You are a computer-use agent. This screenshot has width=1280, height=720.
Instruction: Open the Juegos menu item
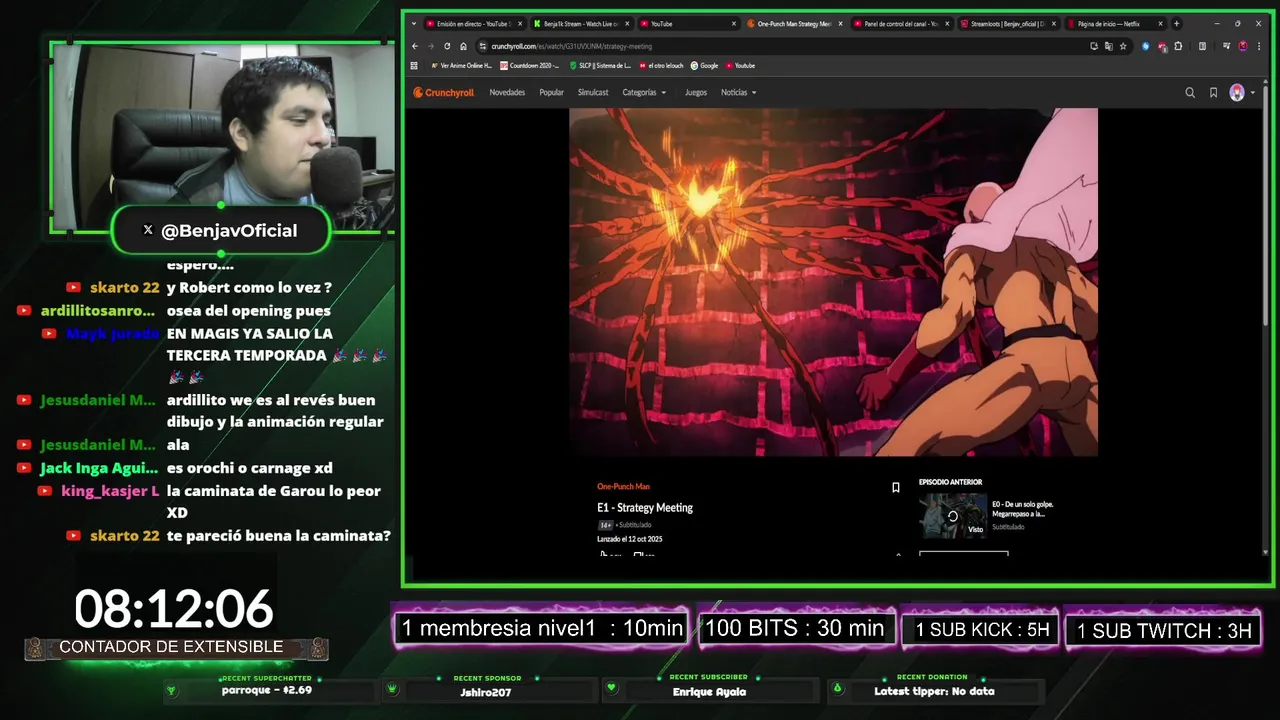696,93
